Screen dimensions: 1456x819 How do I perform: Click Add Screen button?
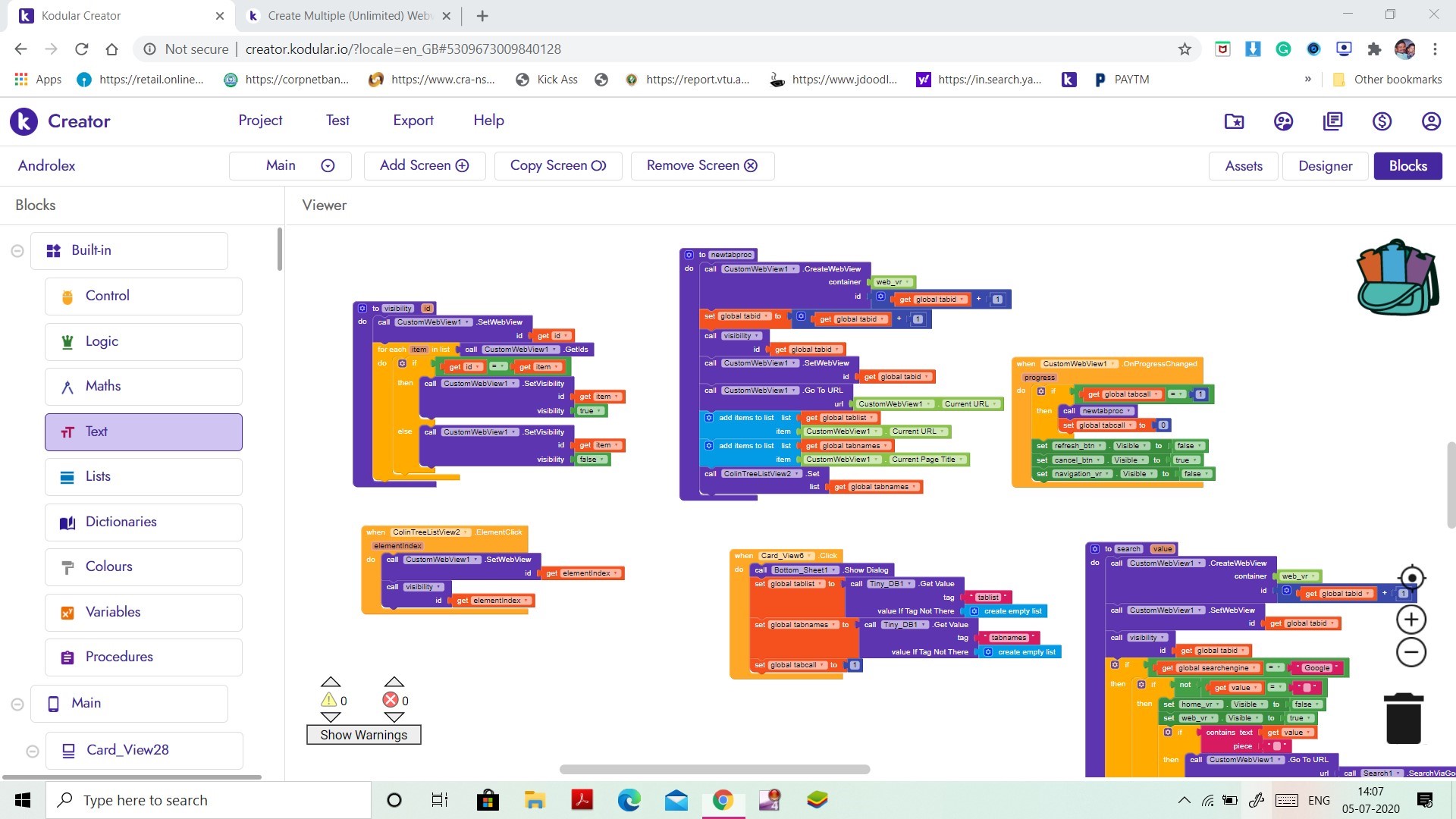coord(425,165)
